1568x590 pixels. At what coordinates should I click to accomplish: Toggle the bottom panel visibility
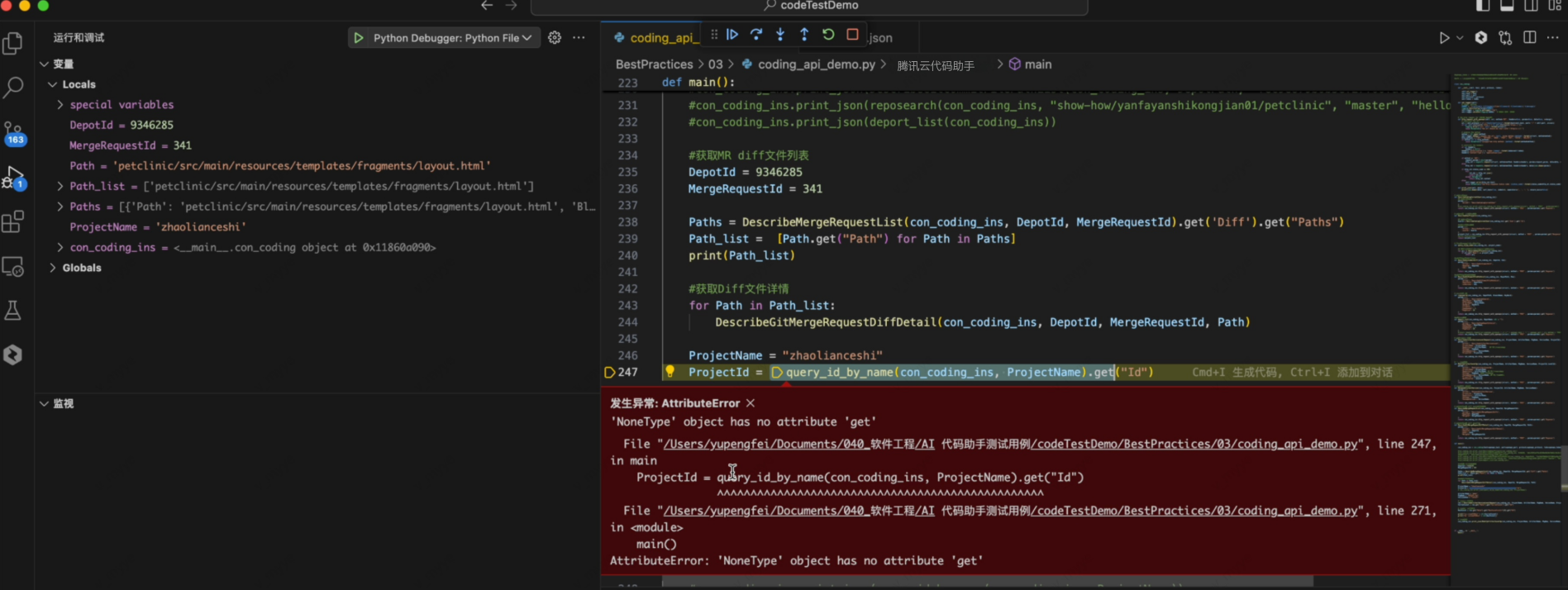coord(1507,6)
